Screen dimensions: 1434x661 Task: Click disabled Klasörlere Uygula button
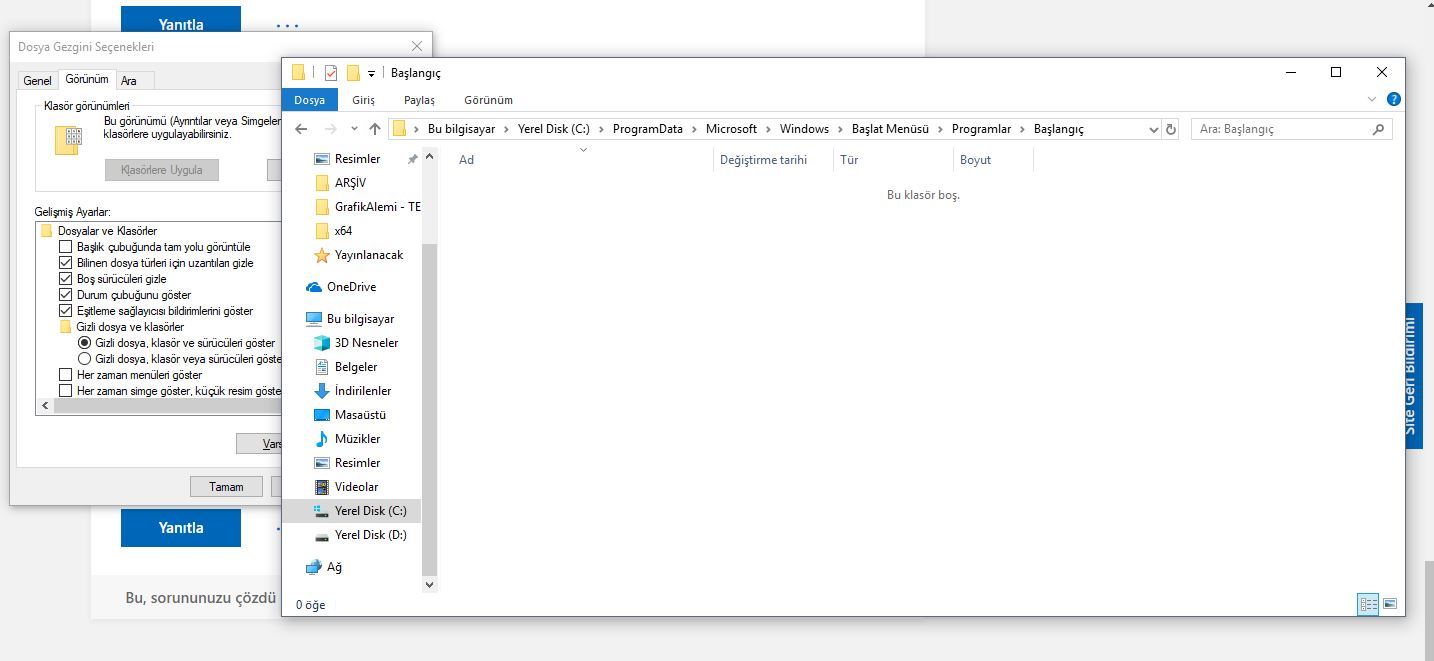click(162, 170)
